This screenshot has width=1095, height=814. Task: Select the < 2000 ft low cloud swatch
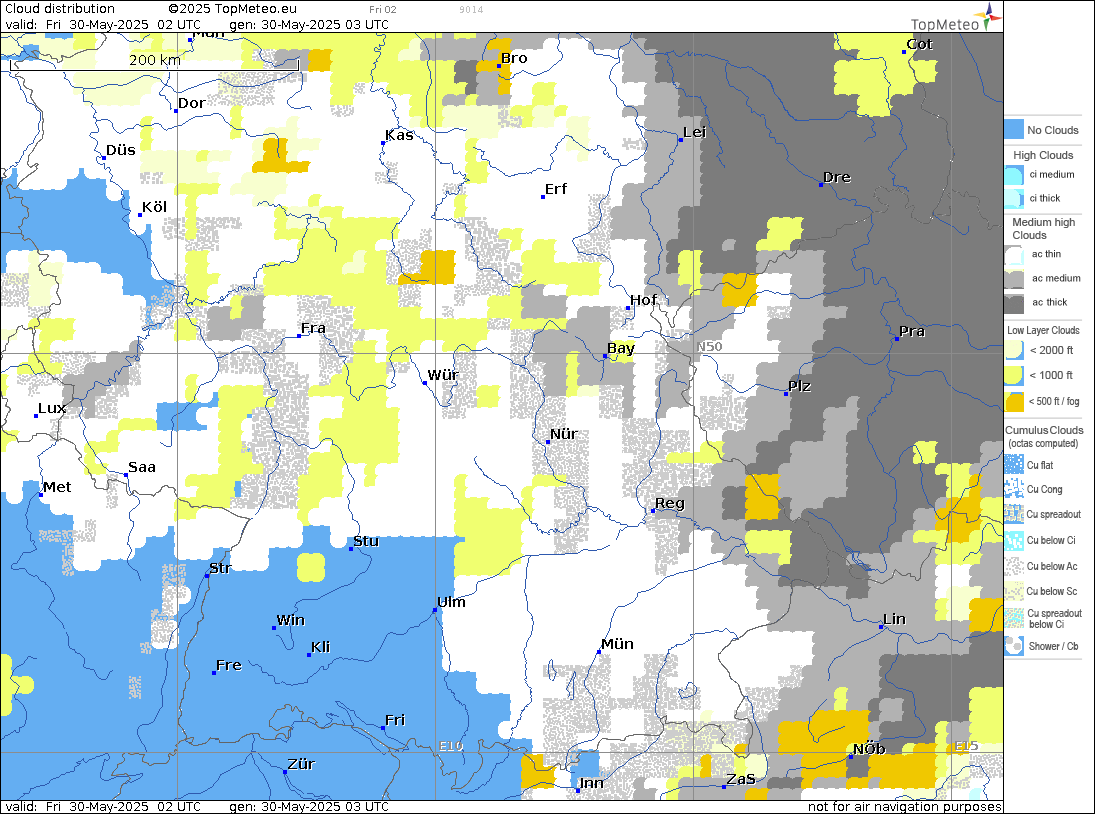[1014, 350]
